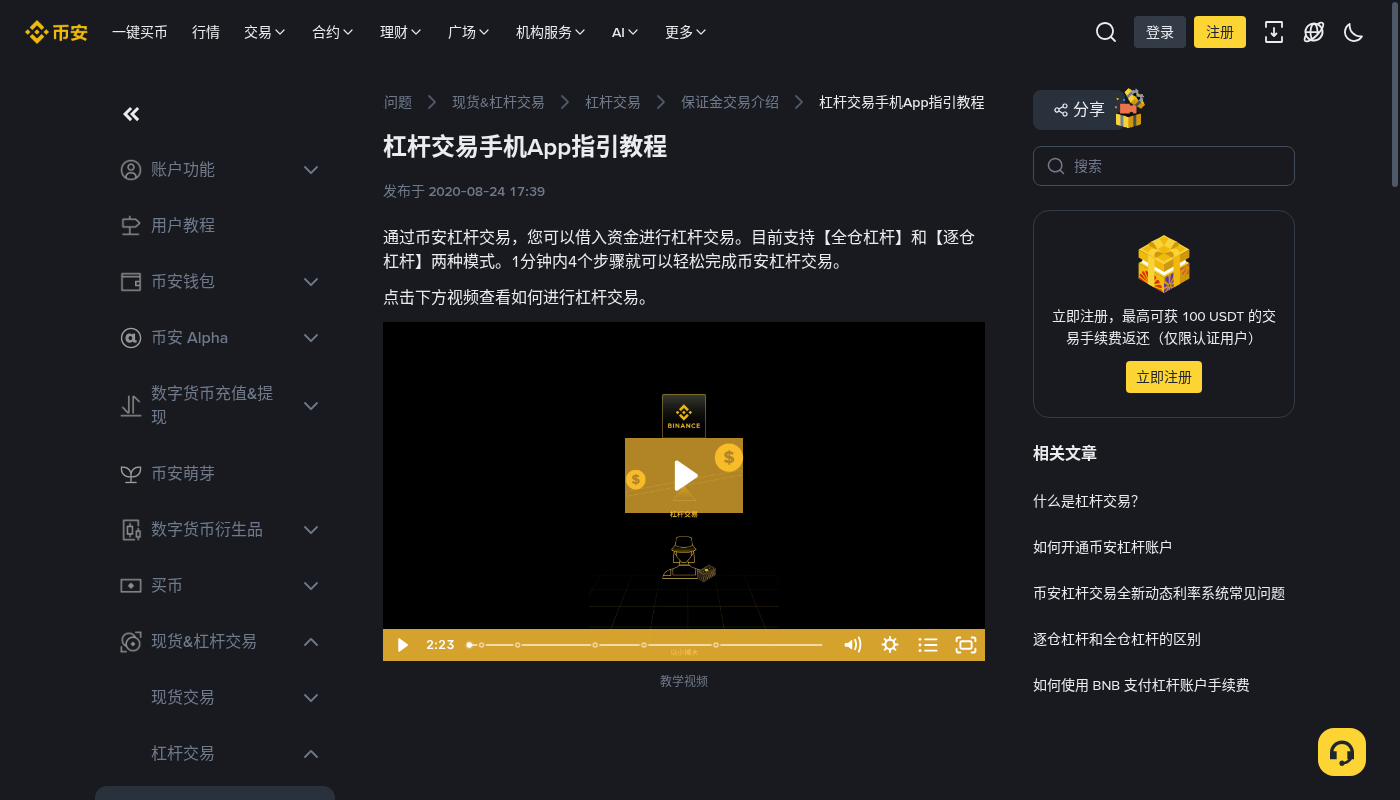The height and width of the screenshot is (800, 1400).
Task: Click the 登录 button
Action: pos(1160,32)
